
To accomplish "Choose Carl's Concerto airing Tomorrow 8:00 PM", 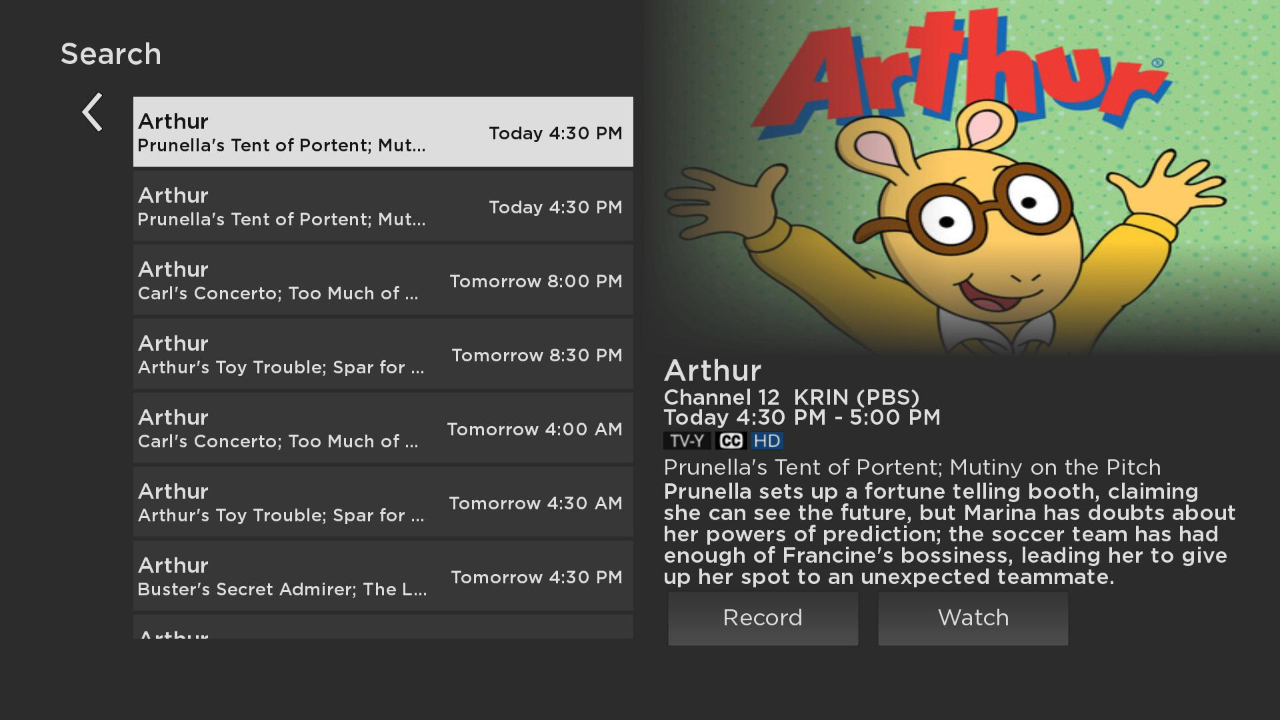I will 382,280.
